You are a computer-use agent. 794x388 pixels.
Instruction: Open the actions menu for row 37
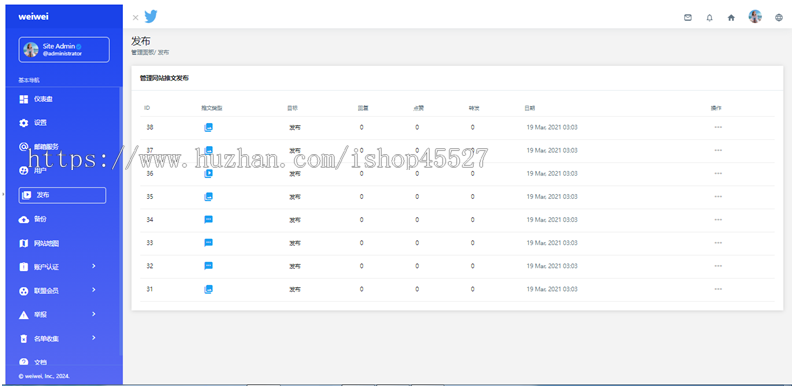pos(718,150)
